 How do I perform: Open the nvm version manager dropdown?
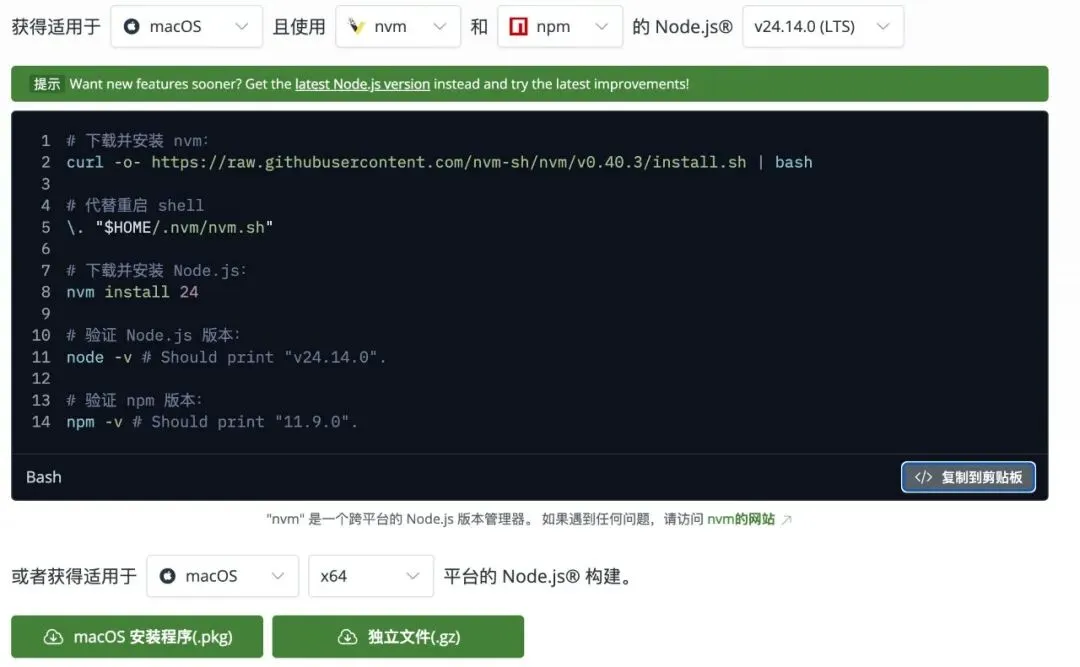click(397, 26)
